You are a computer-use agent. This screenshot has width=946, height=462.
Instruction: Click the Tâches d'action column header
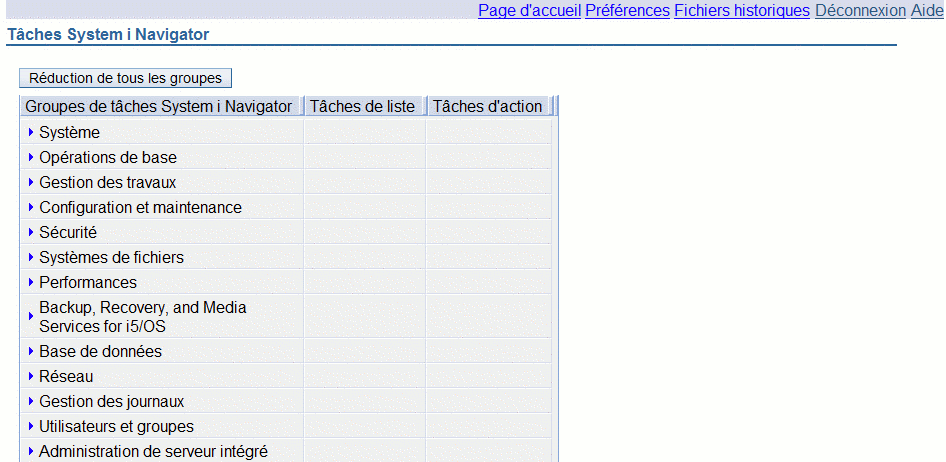pos(489,106)
